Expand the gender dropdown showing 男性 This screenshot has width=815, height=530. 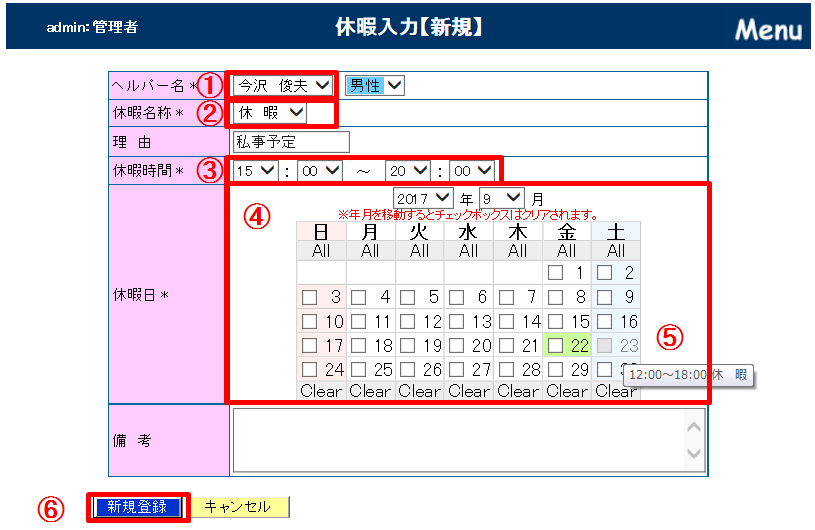[375, 85]
